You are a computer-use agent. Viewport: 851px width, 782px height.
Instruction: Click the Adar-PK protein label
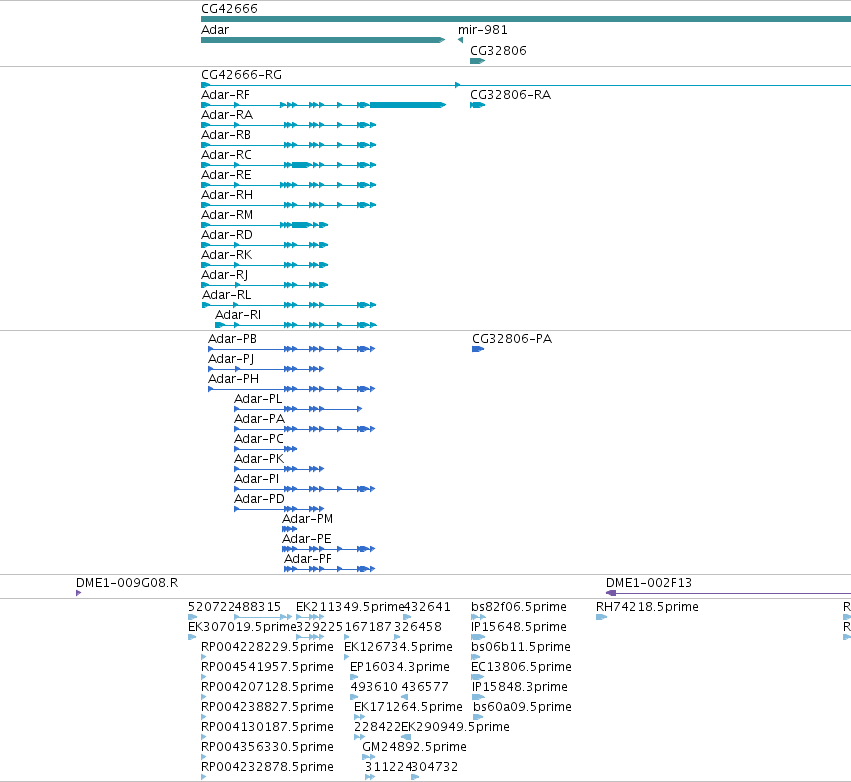[259, 459]
